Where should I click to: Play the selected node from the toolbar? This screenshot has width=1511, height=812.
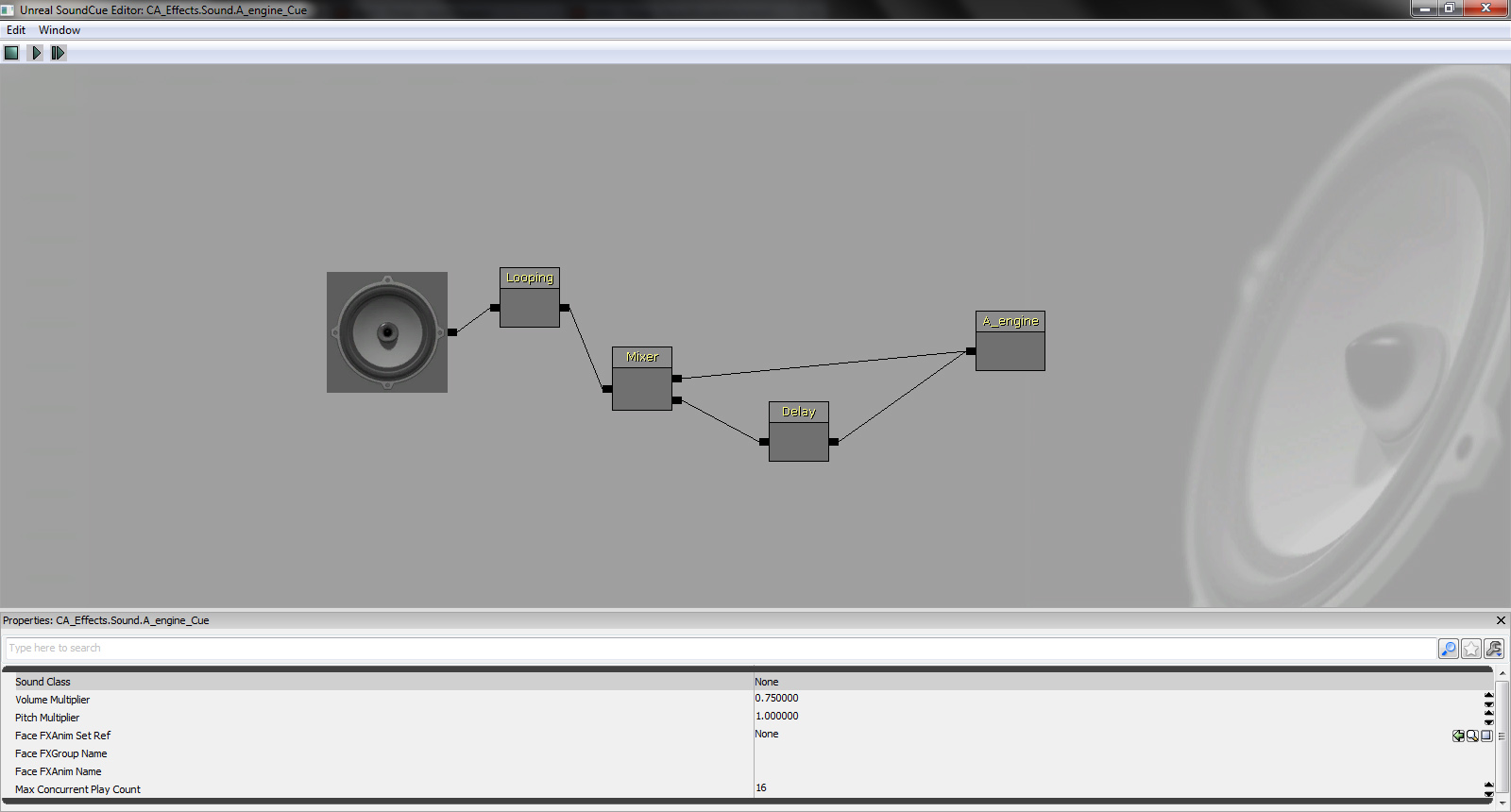[x=59, y=53]
